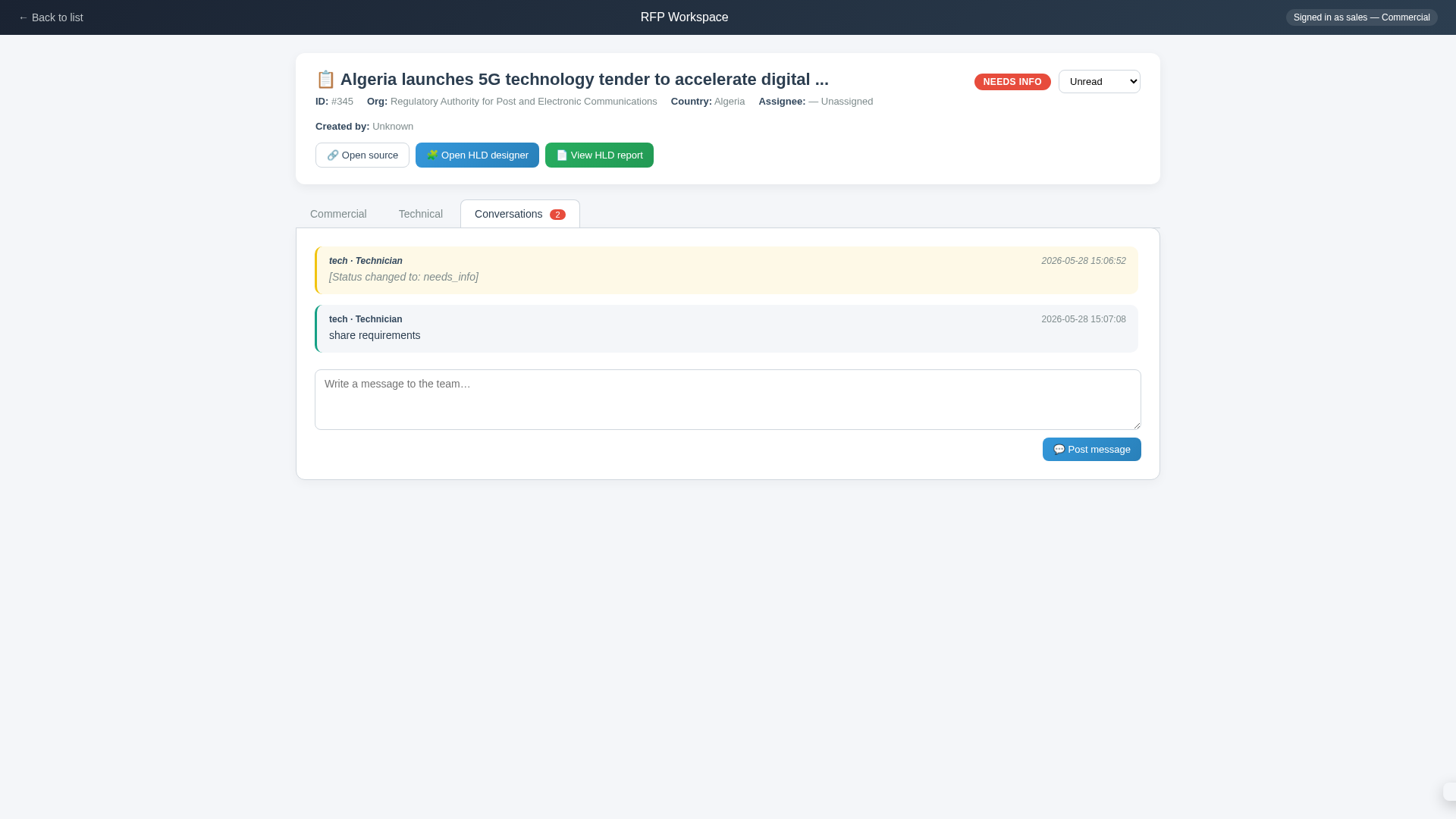Viewport: 1456px width, 819px height.
Task: Click the Signed in as sales badge
Action: pos(1361,17)
